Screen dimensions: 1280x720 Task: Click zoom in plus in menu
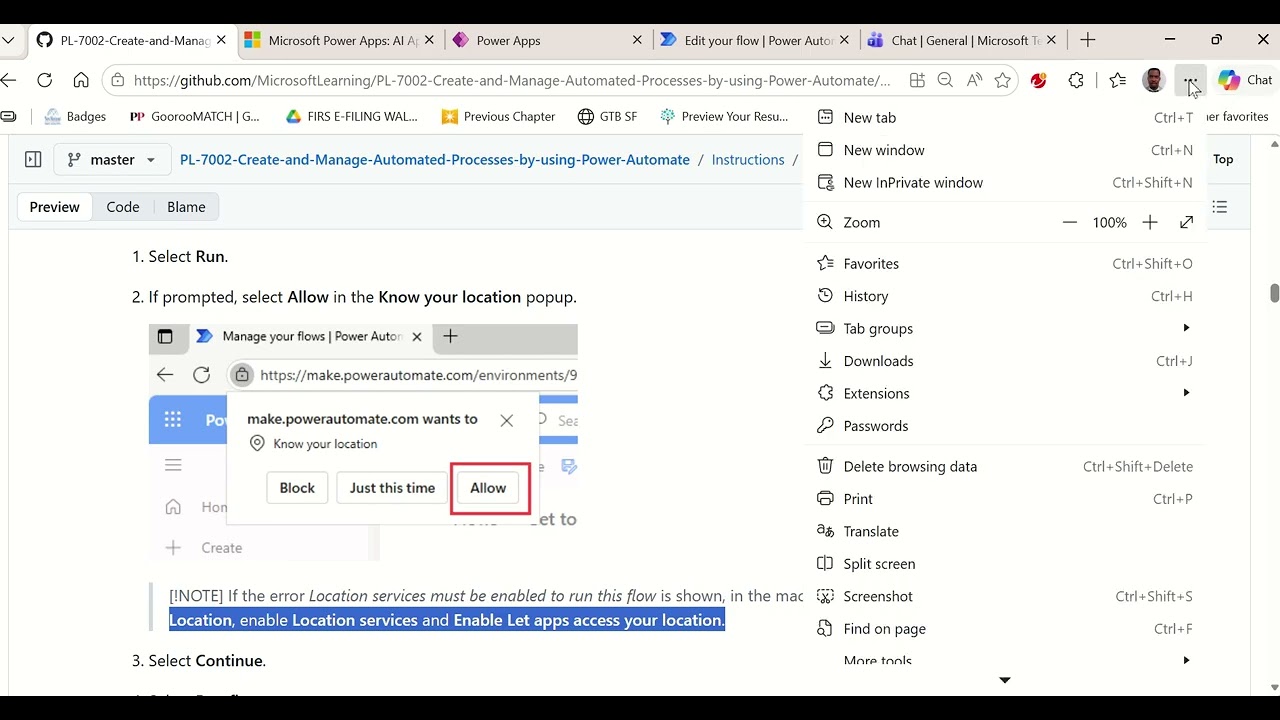(x=1150, y=222)
